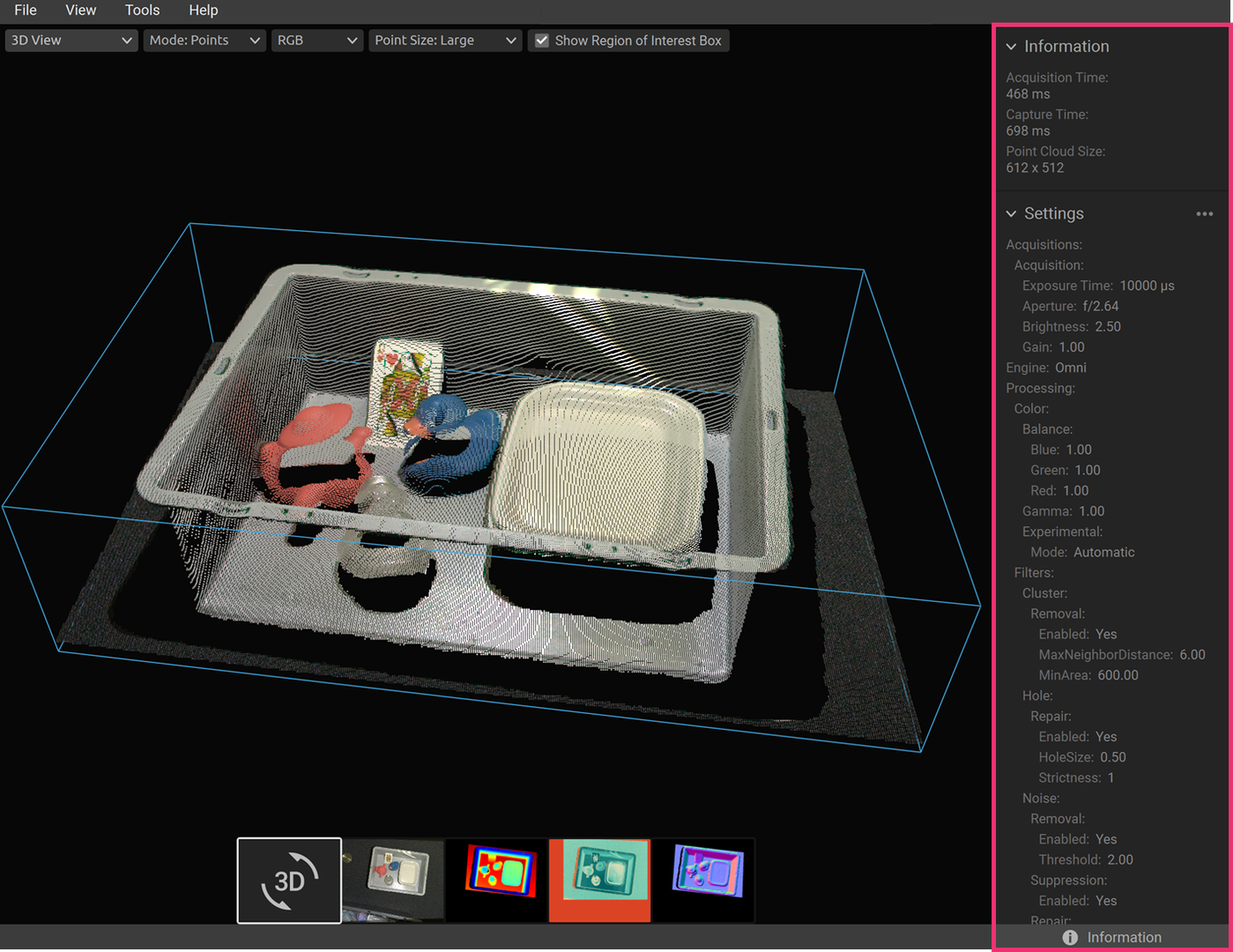Click the 3D view rotate icon thumbnail

click(289, 880)
